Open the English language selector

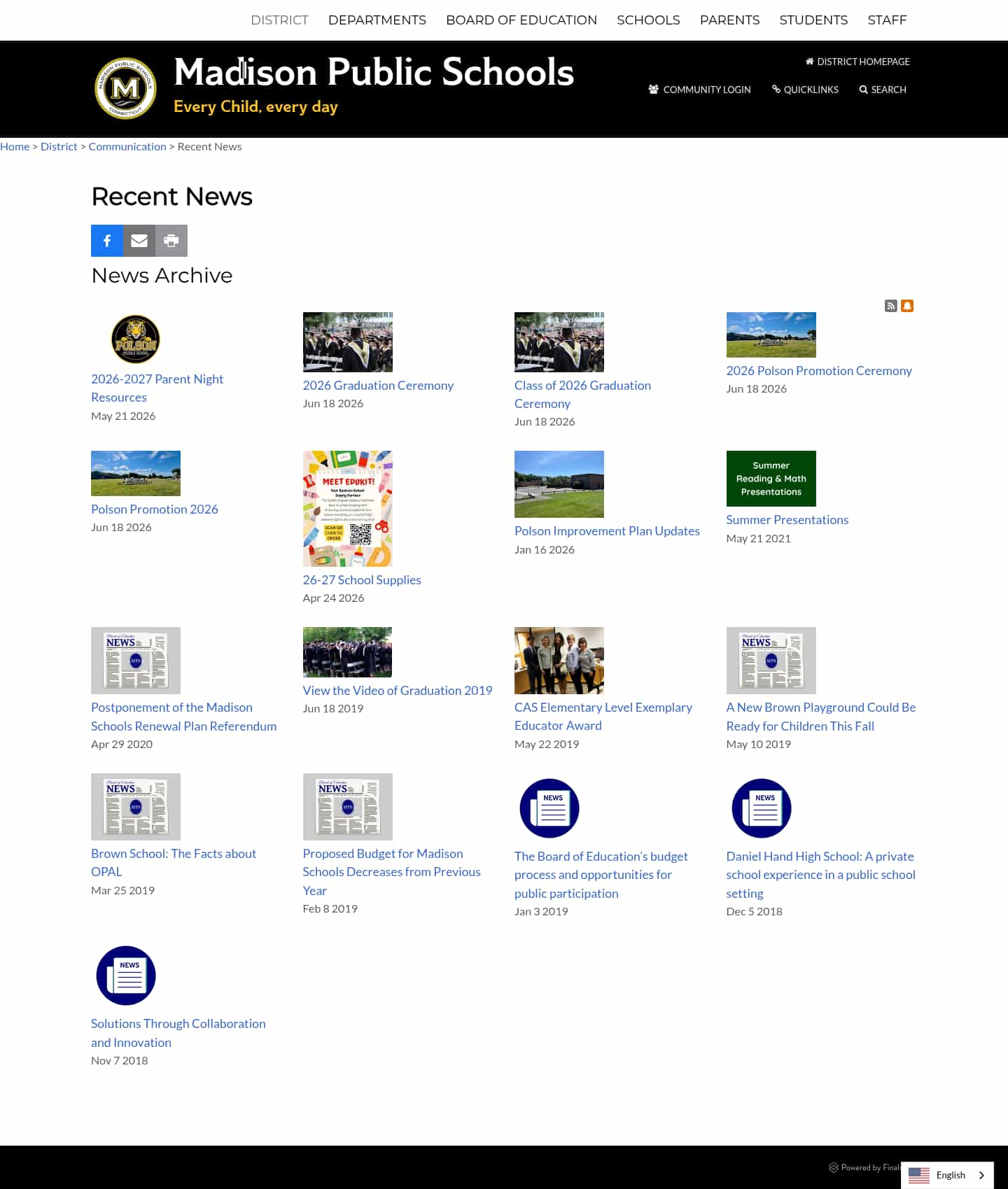[947, 1175]
